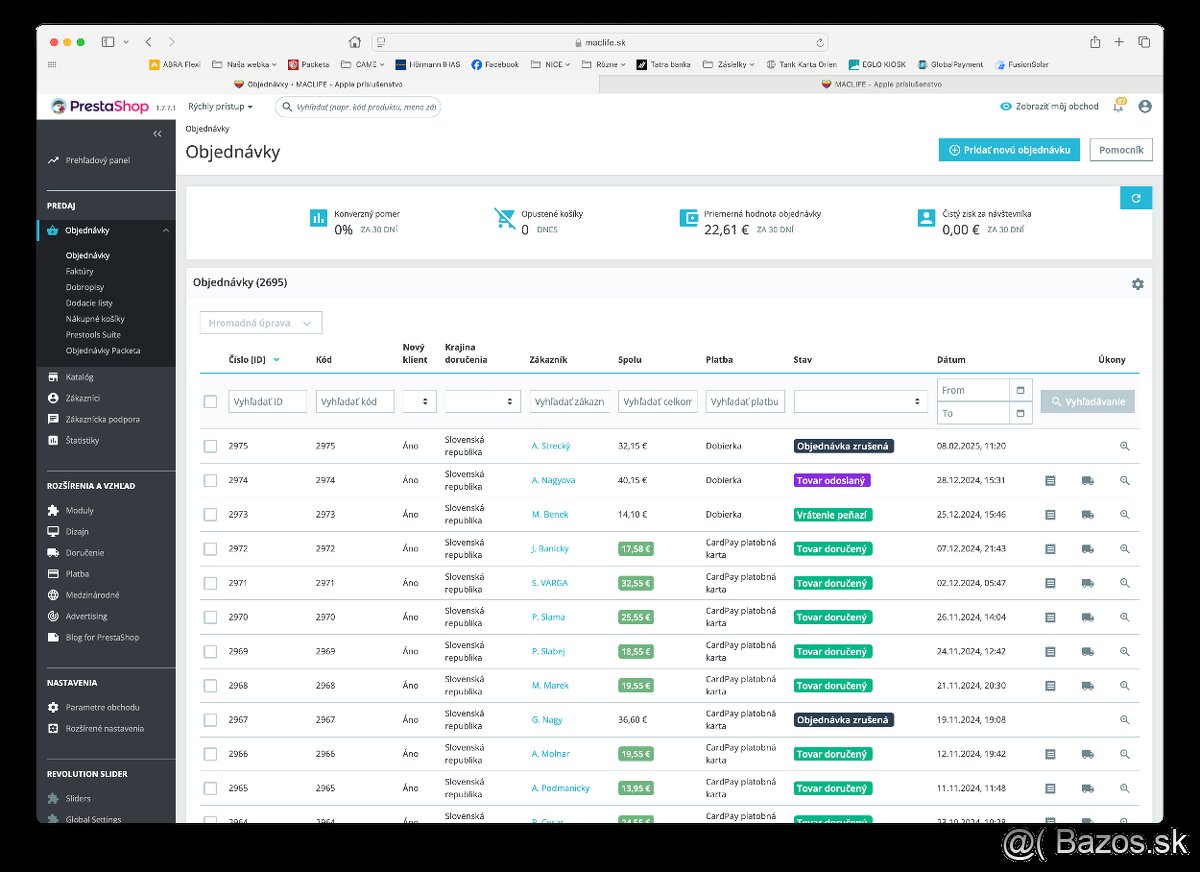Open the Rýchly prístup dropdown

(220, 107)
